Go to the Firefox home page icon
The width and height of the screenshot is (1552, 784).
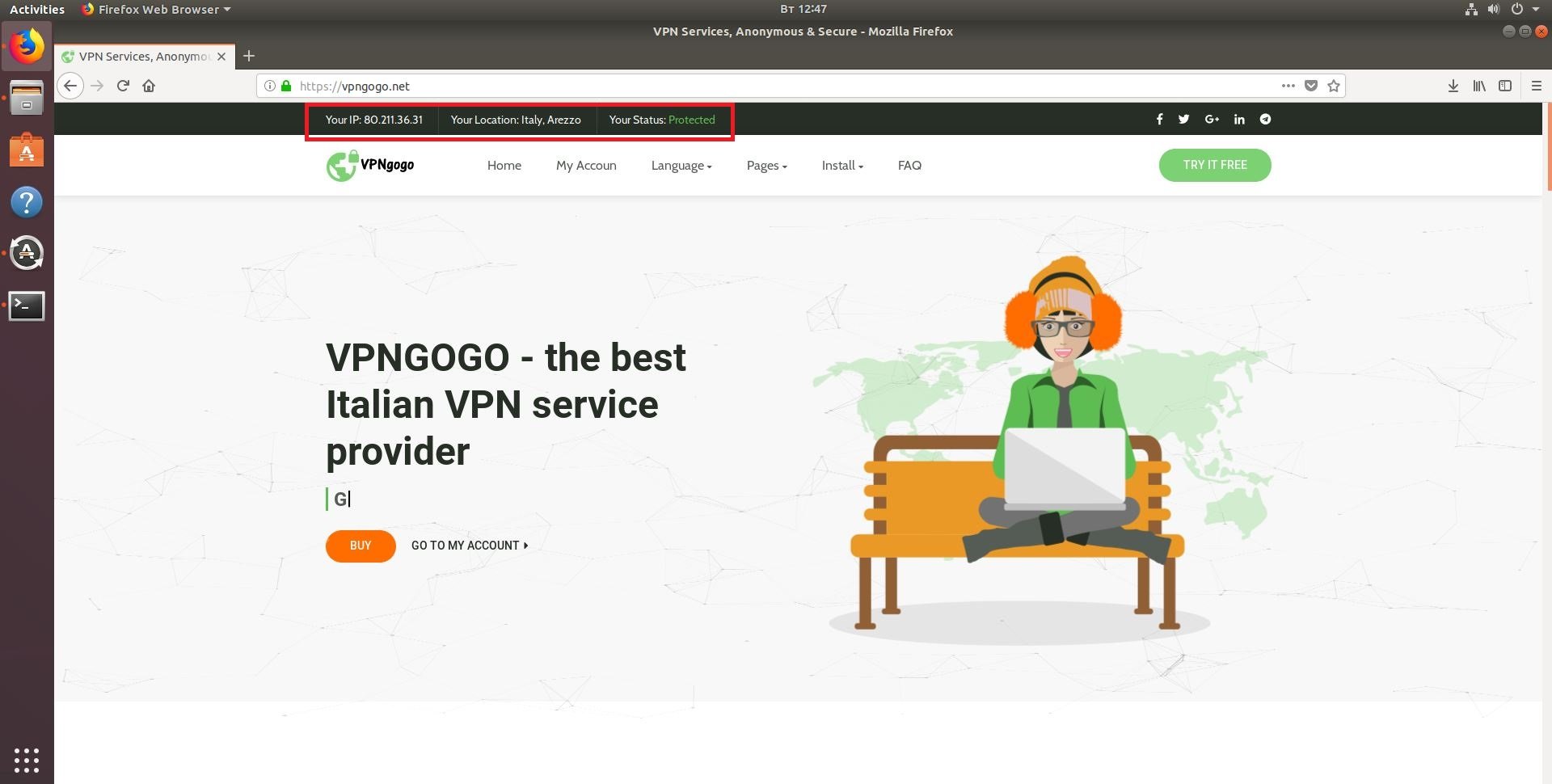click(149, 86)
